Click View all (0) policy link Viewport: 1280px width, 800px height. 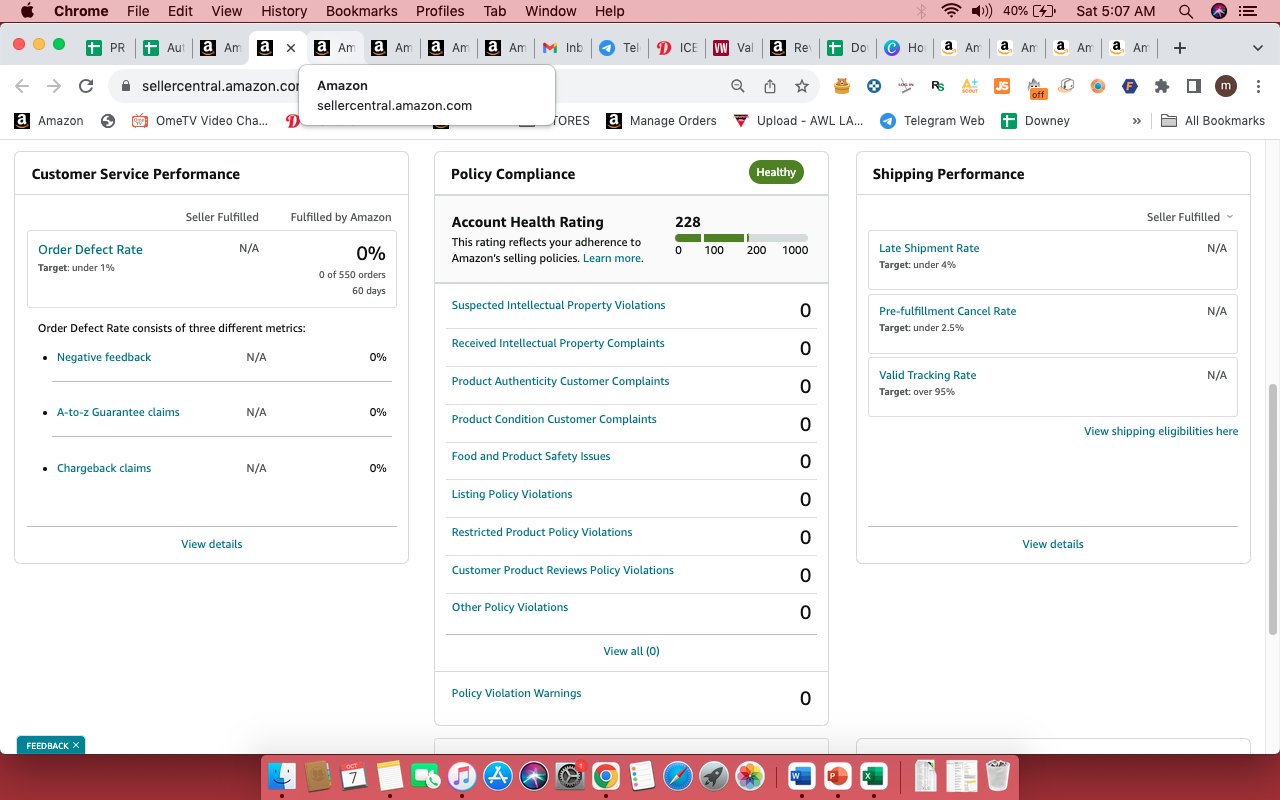coord(631,651)
